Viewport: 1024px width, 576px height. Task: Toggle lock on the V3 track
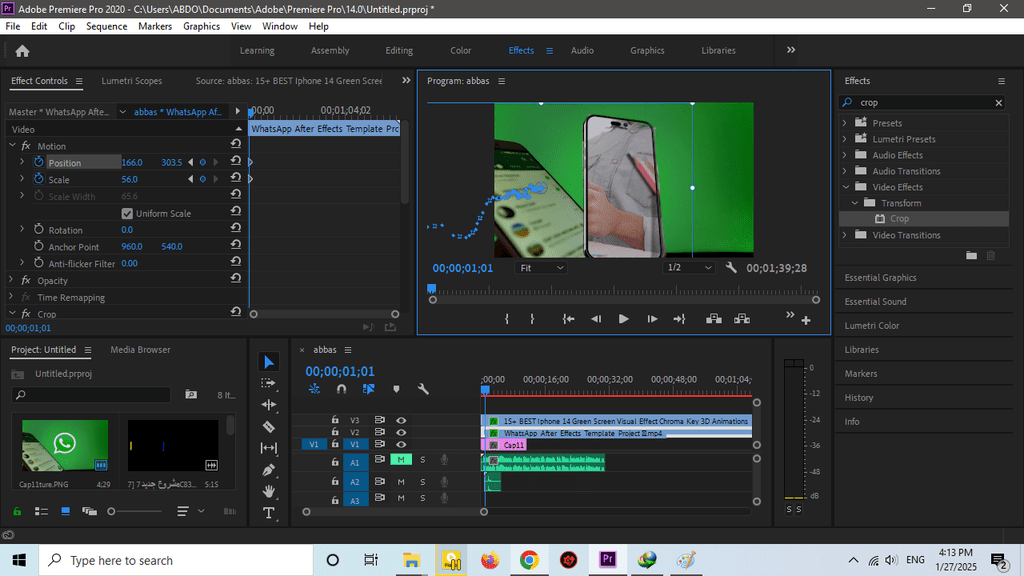(x=335, y=420)
